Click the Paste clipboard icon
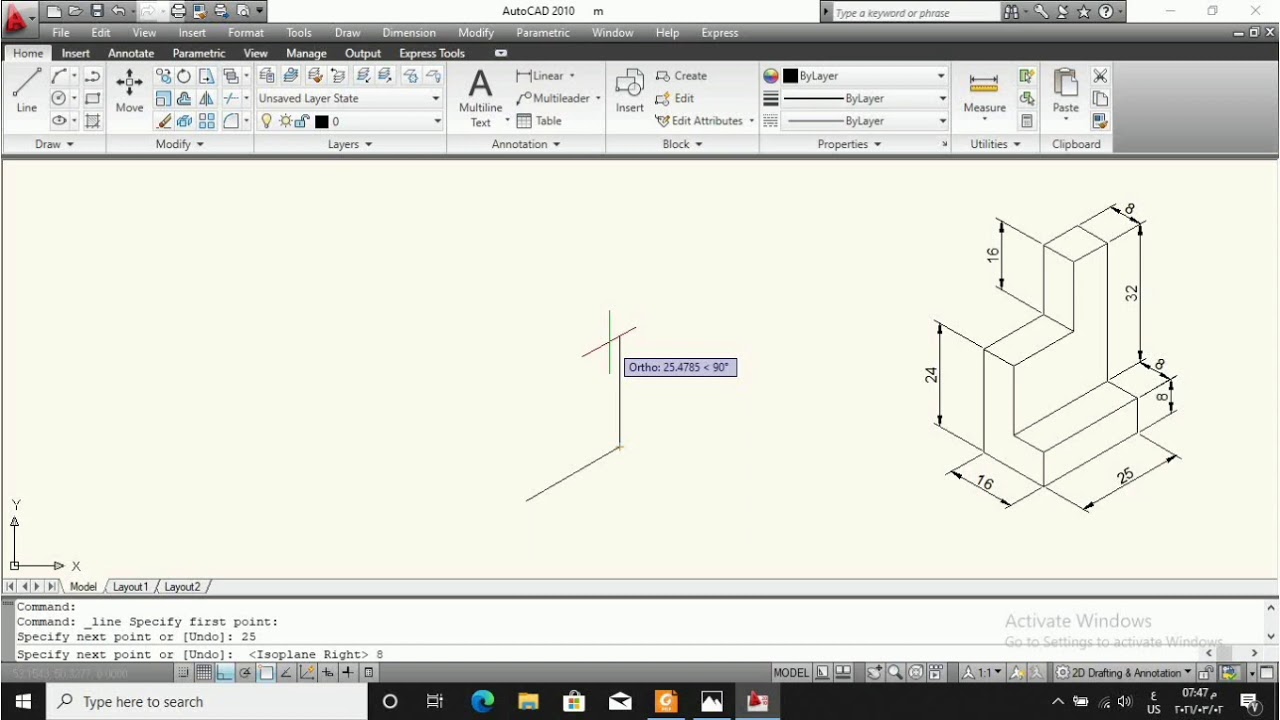 [1066, 91]
